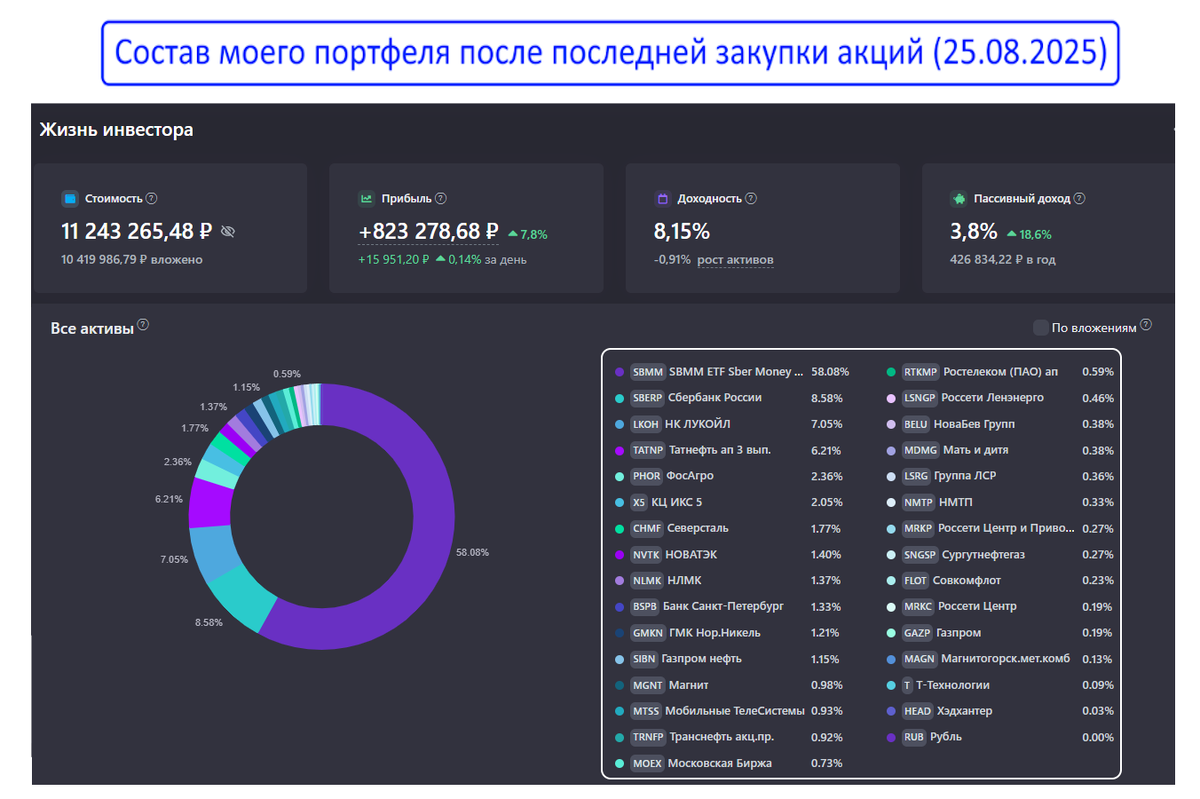Click the help icon next to Все активы

coord(143,325)
